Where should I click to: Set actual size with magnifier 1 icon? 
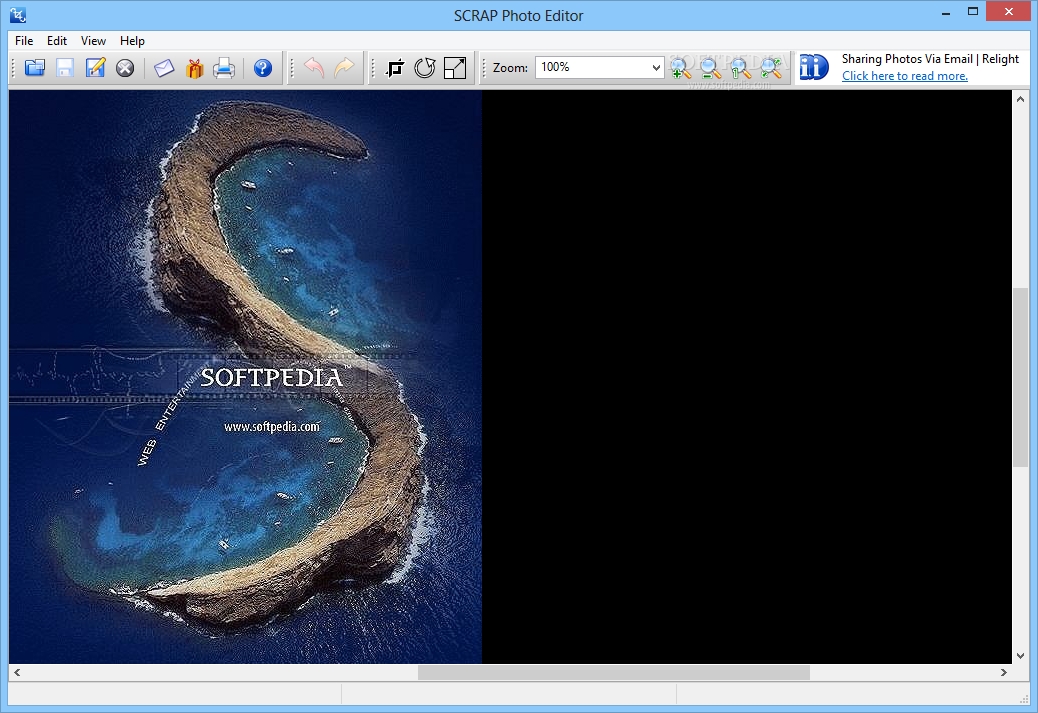[x=741, y=68]
